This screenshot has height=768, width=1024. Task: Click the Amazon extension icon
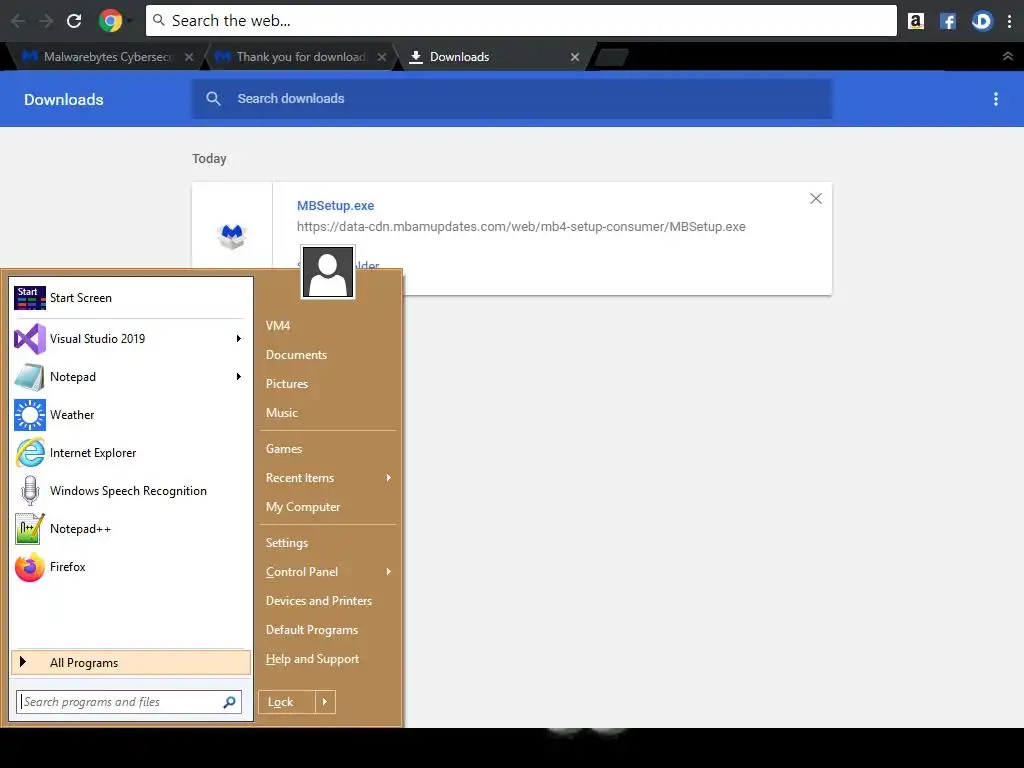coord(916,21)
